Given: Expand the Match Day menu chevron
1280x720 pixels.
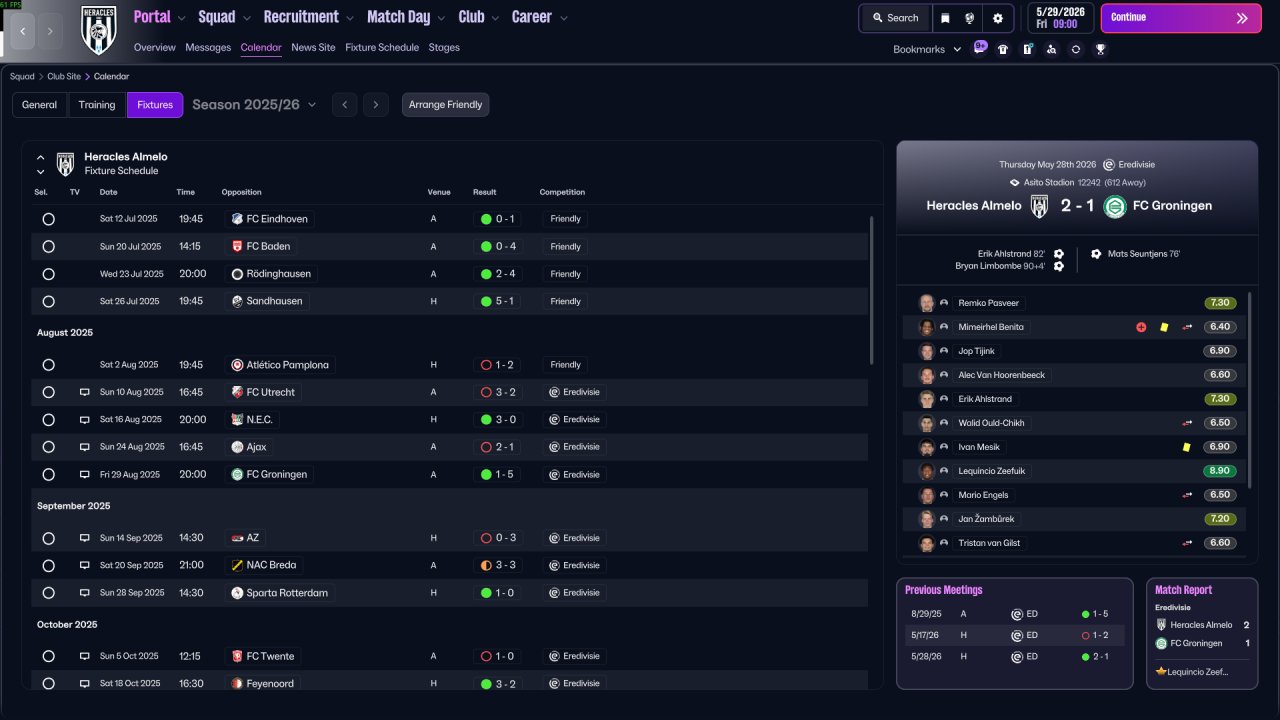Looking at the screenshot, I should pos(440,18).
